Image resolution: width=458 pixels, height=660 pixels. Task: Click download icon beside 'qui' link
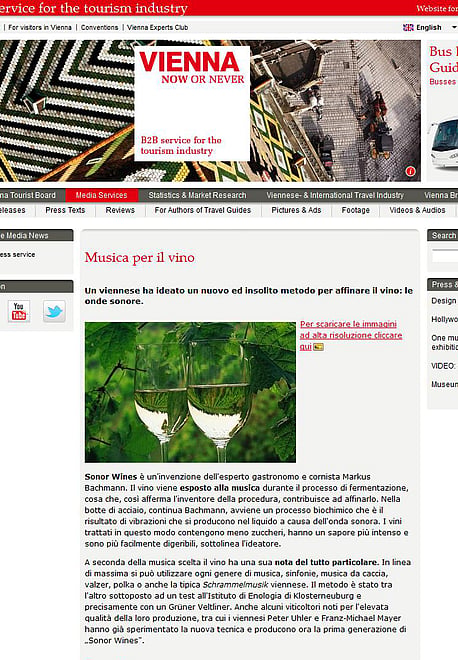pos(318,347)
